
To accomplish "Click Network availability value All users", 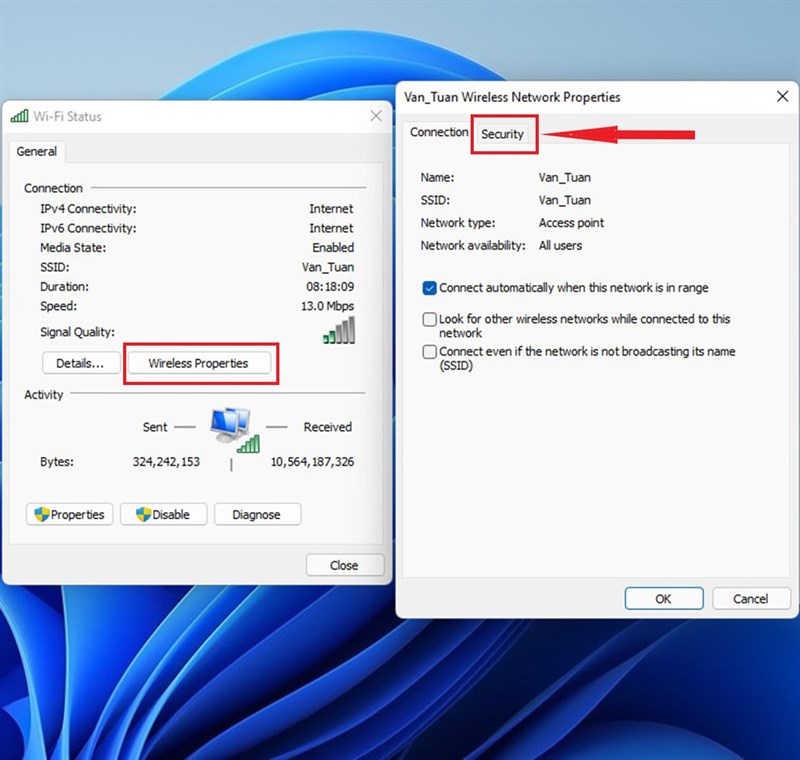I will coord(560,245).
